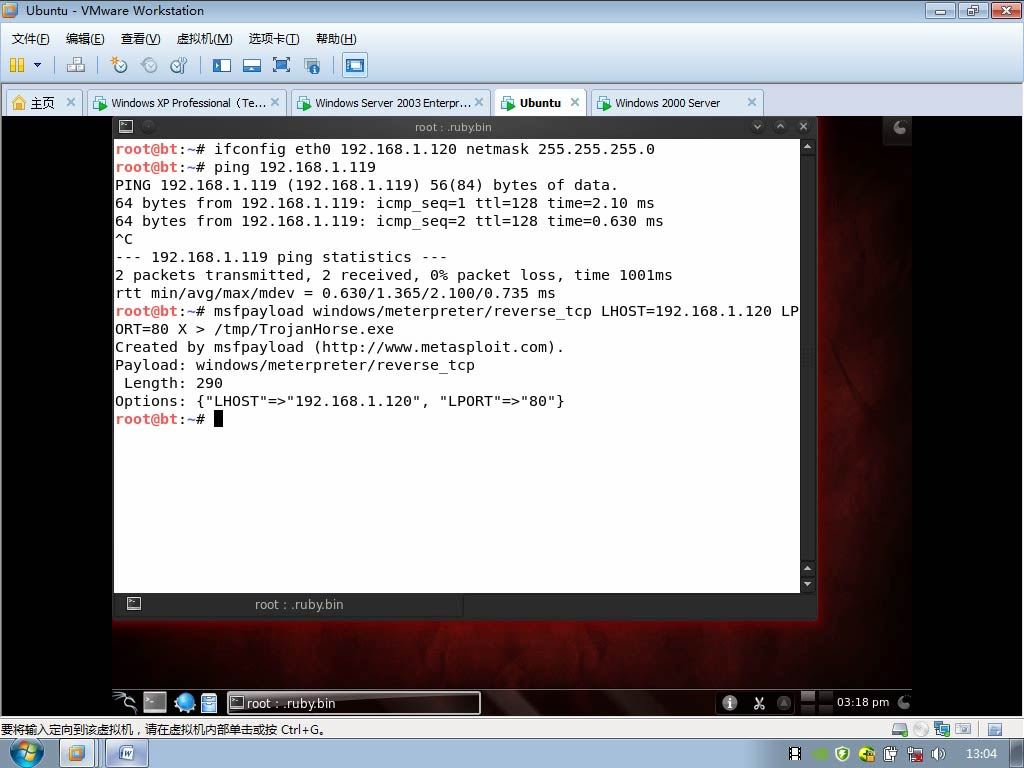This screenshot has height=768, width=1024.
Task: Toggle the library sidebar view icon
Action: (222, 65)
